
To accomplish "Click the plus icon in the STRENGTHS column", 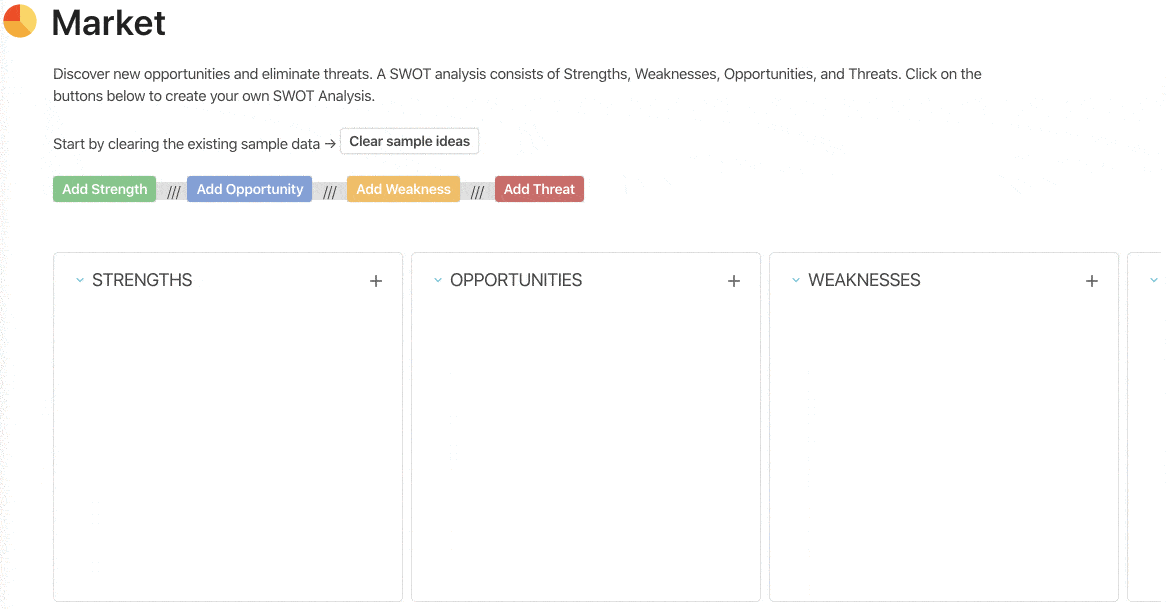I will (x=376, y=281).
